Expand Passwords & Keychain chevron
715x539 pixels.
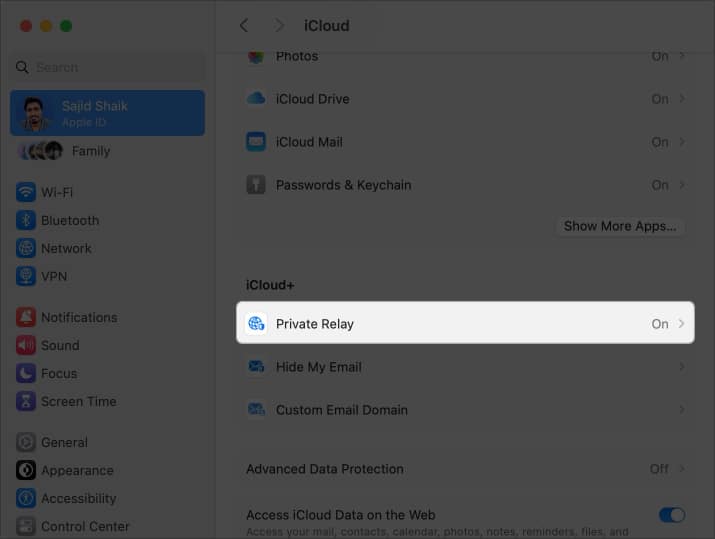pos(682,185)
